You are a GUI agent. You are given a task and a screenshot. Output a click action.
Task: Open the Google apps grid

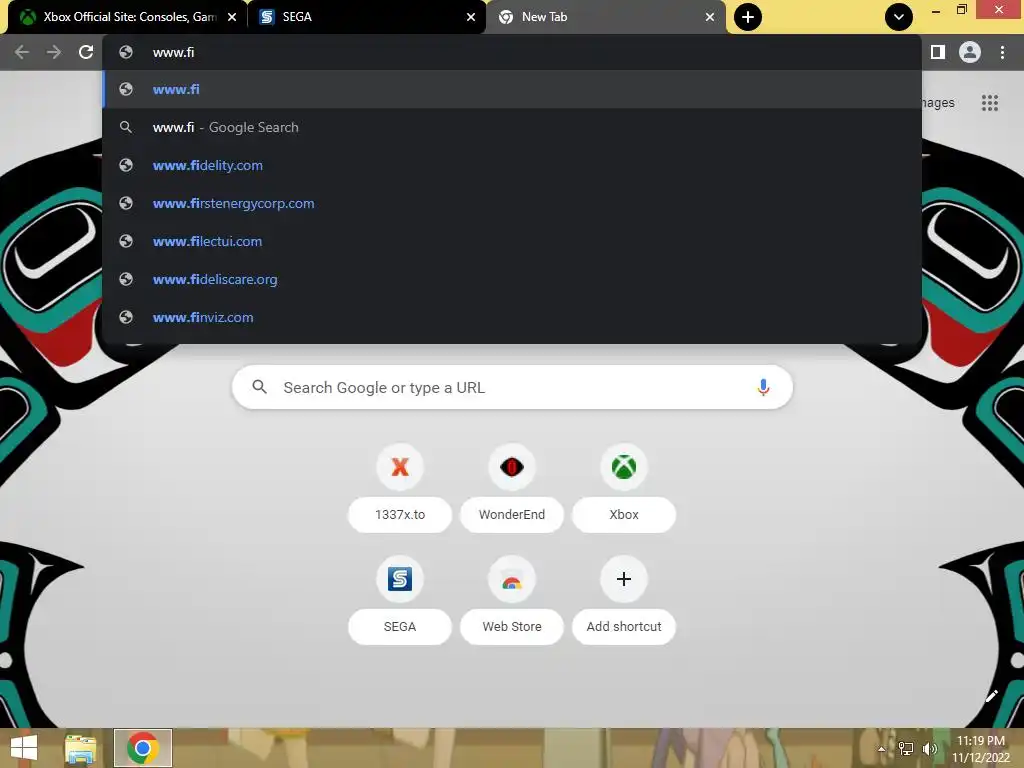[989, 103]
